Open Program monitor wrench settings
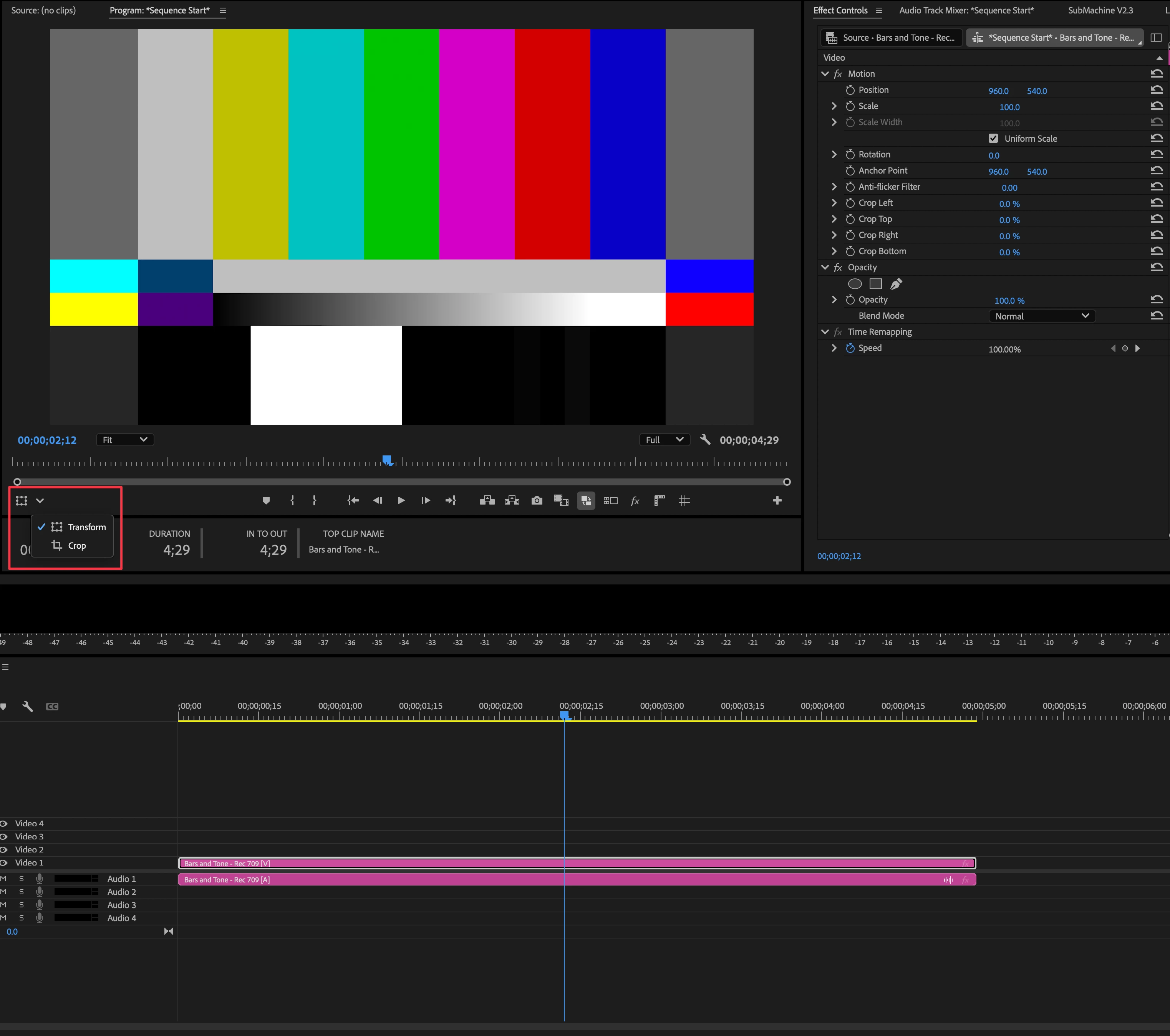The width and height of the screenshot is (1170, 1036). coord(705,440)
